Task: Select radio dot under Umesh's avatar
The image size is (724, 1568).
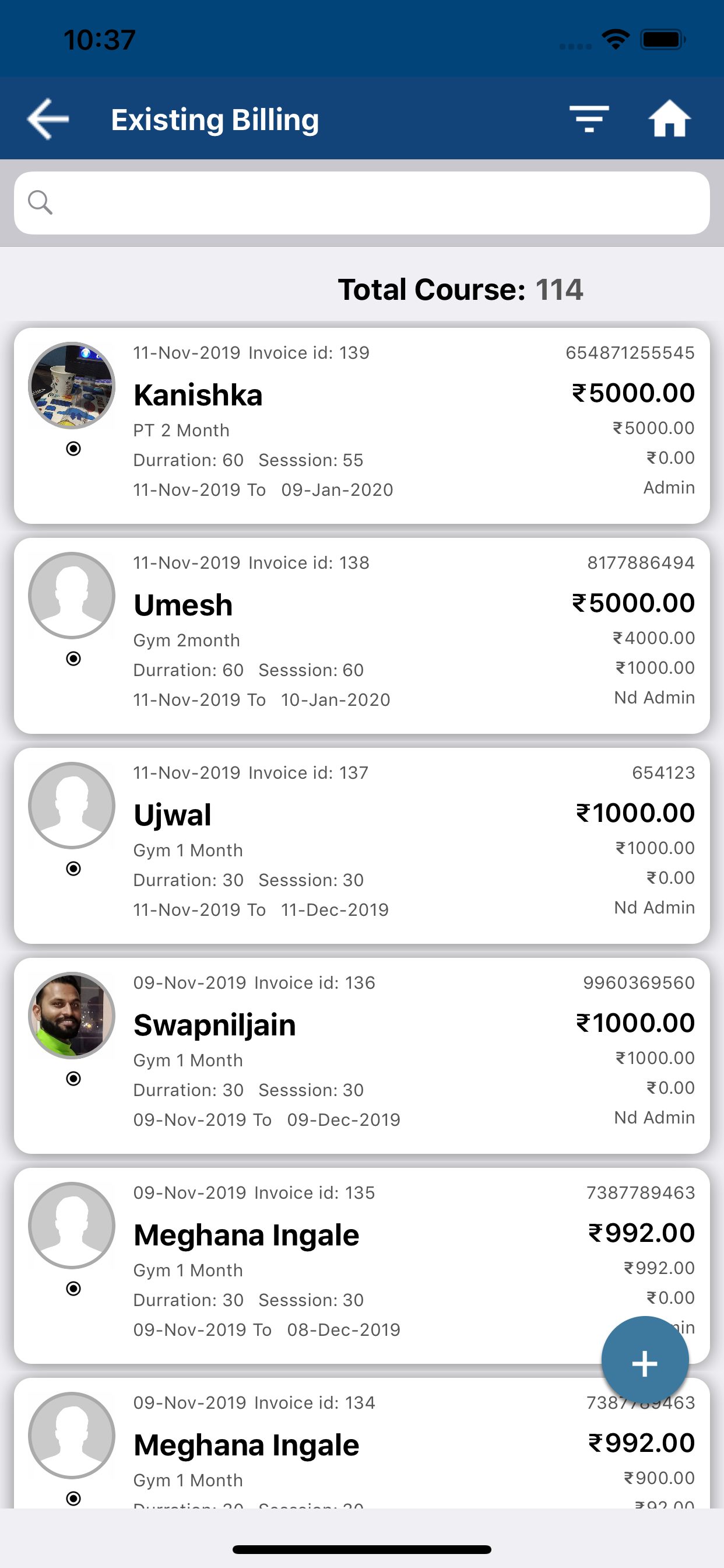Action: (73, 659)
